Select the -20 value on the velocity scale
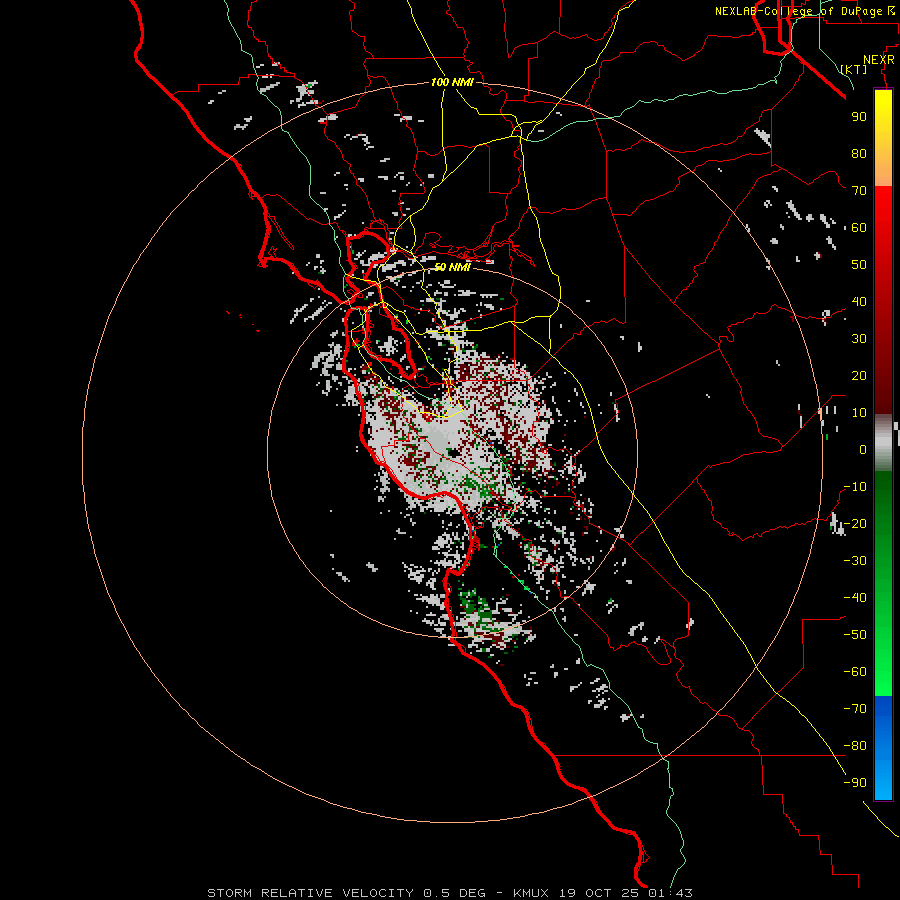Image resolution: width=900 pixels, height=900 pixels. click(x=855, y=524)
